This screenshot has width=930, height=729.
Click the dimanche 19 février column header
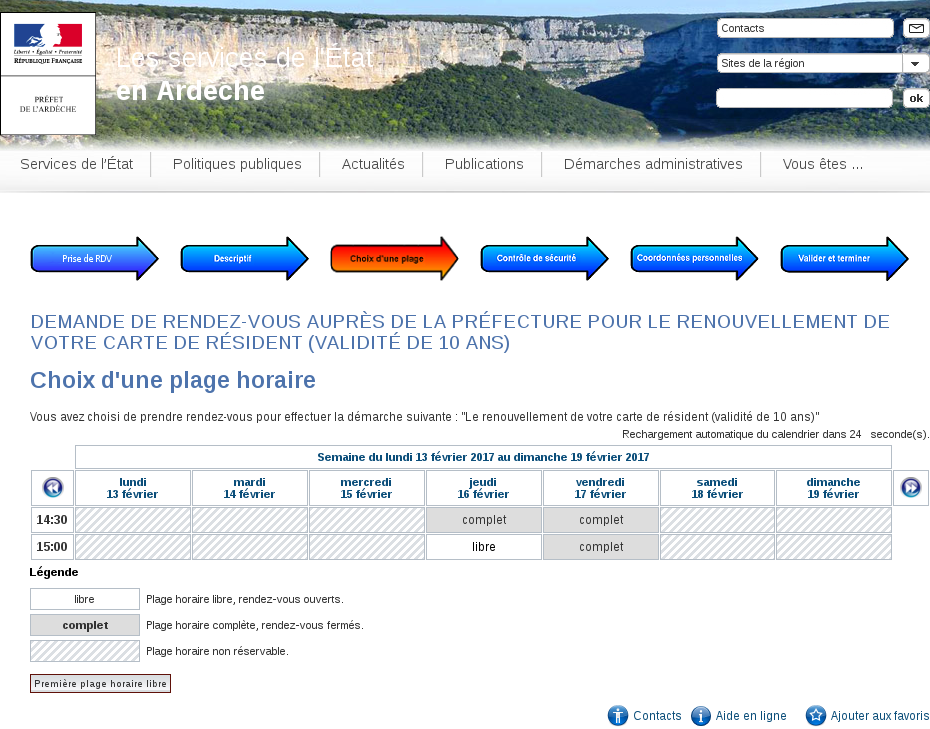click(x=833, y=488)
